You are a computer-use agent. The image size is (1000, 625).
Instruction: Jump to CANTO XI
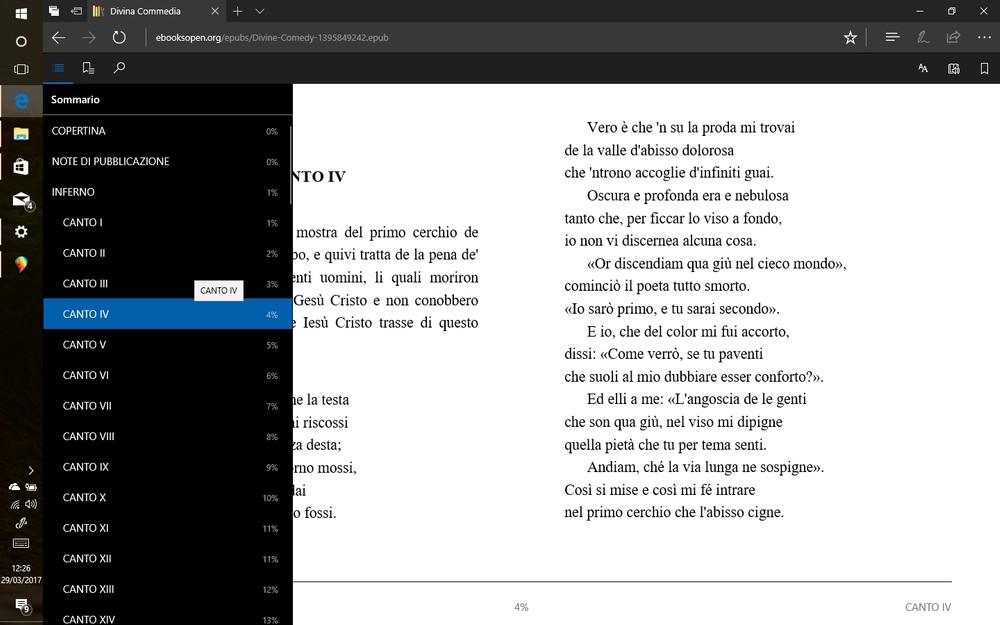[167, 529]
